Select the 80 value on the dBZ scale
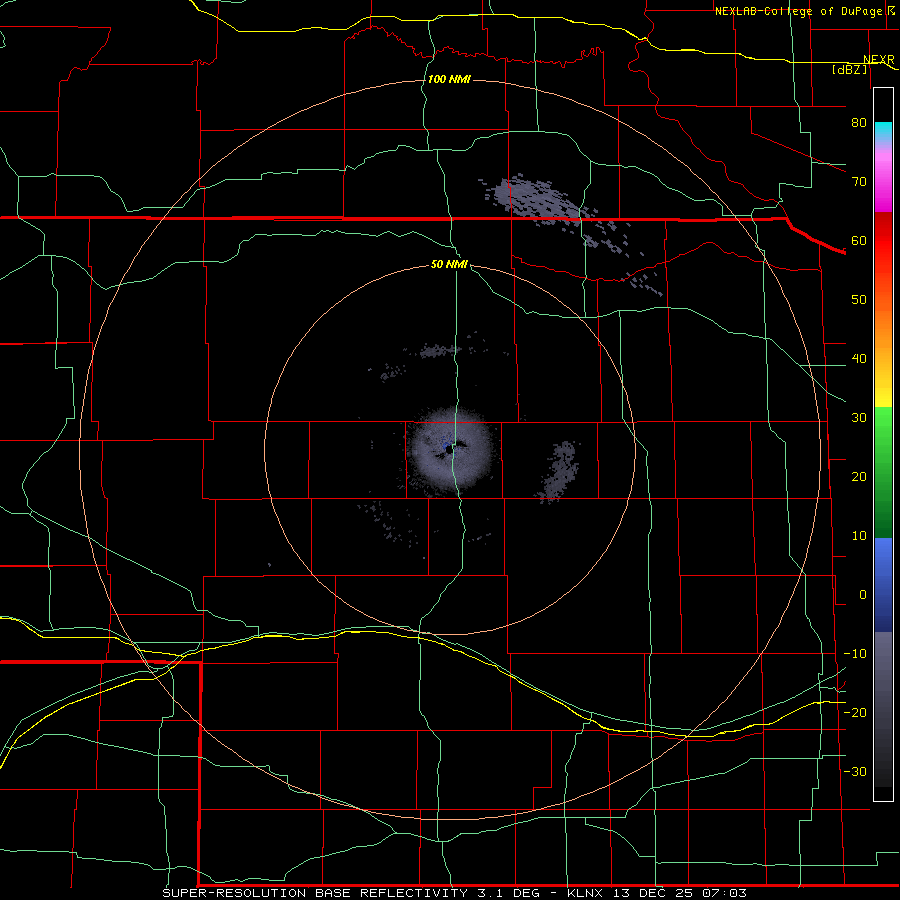Screen dimensions: 900x900 pos(859,122)
